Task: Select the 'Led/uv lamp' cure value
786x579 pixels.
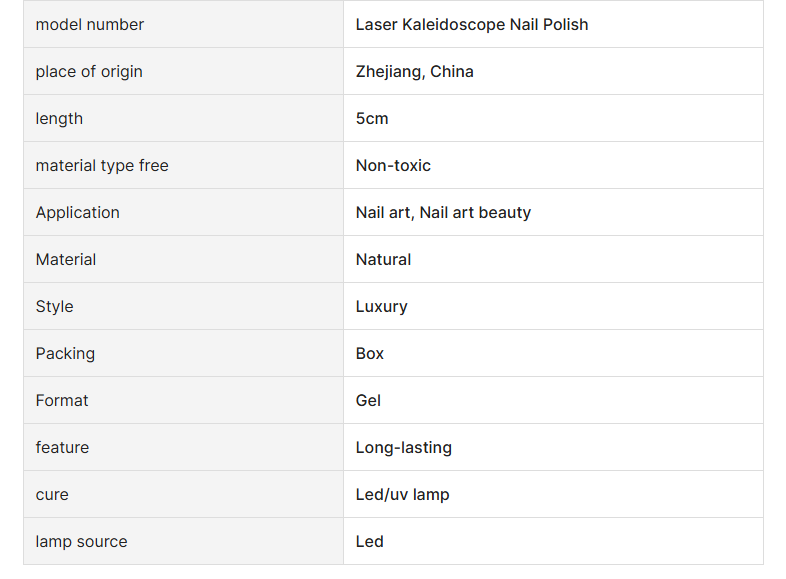Action: (x=403, y=494)
